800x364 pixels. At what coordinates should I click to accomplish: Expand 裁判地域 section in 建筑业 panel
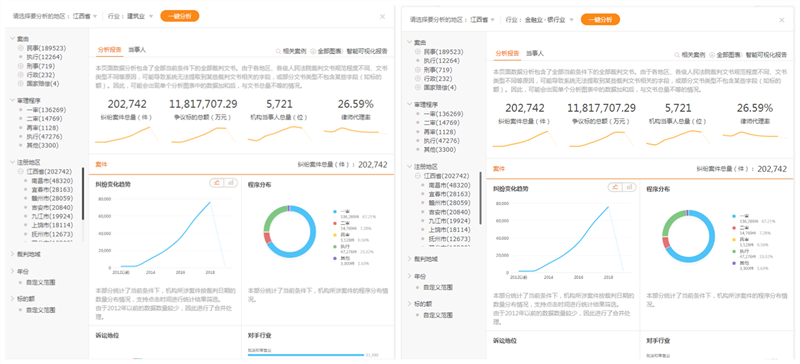(x=12, y=254)
